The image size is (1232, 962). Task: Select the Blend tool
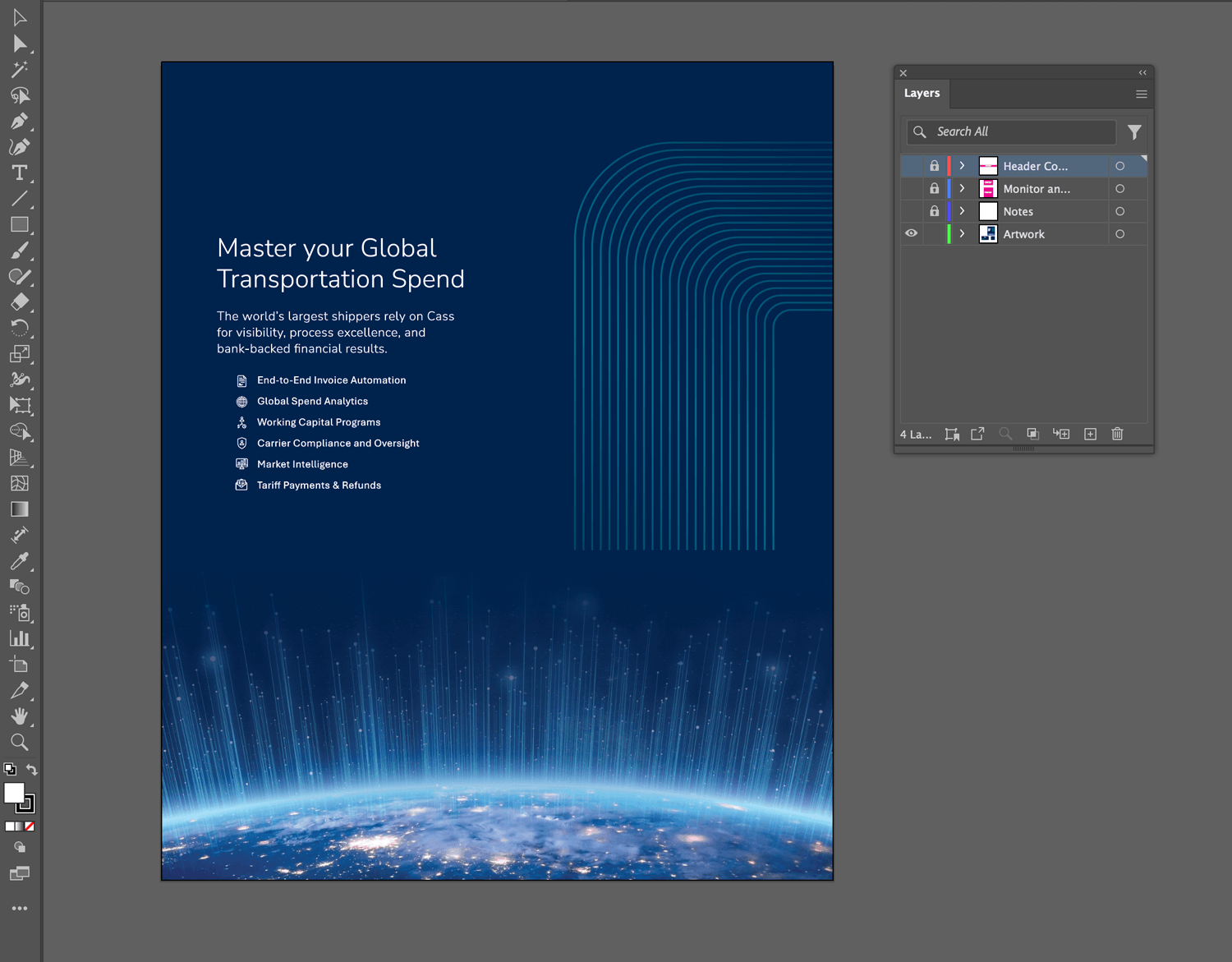tap(20, 587)
